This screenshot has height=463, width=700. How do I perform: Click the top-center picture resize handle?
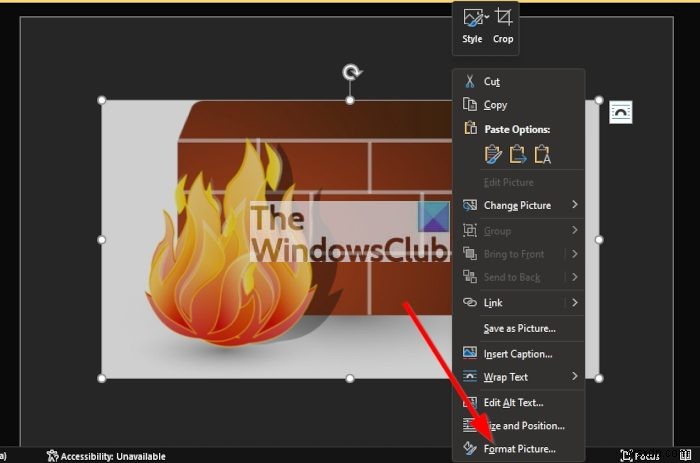click(x=350, y=100)
